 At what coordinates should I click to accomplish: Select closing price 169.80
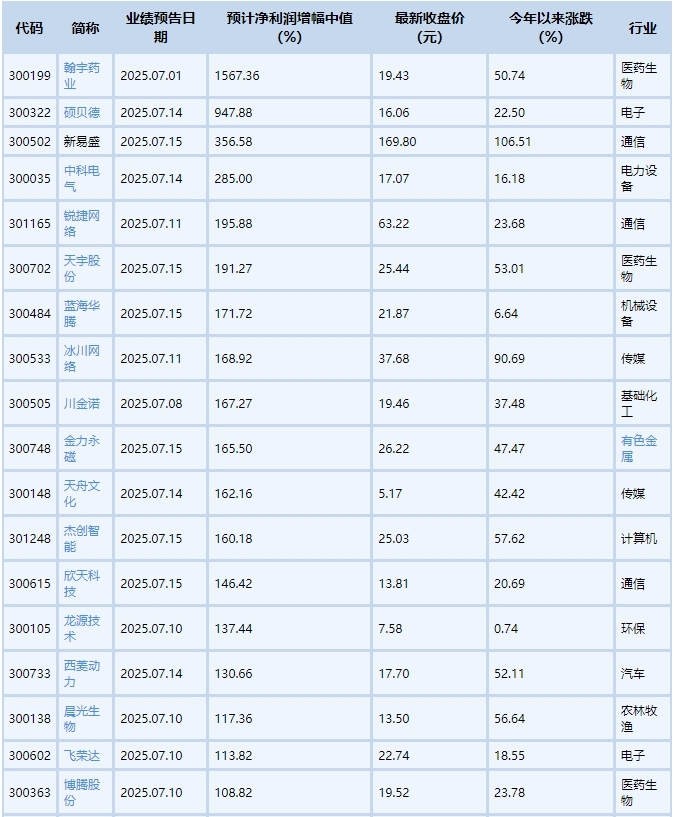[397, 142]
